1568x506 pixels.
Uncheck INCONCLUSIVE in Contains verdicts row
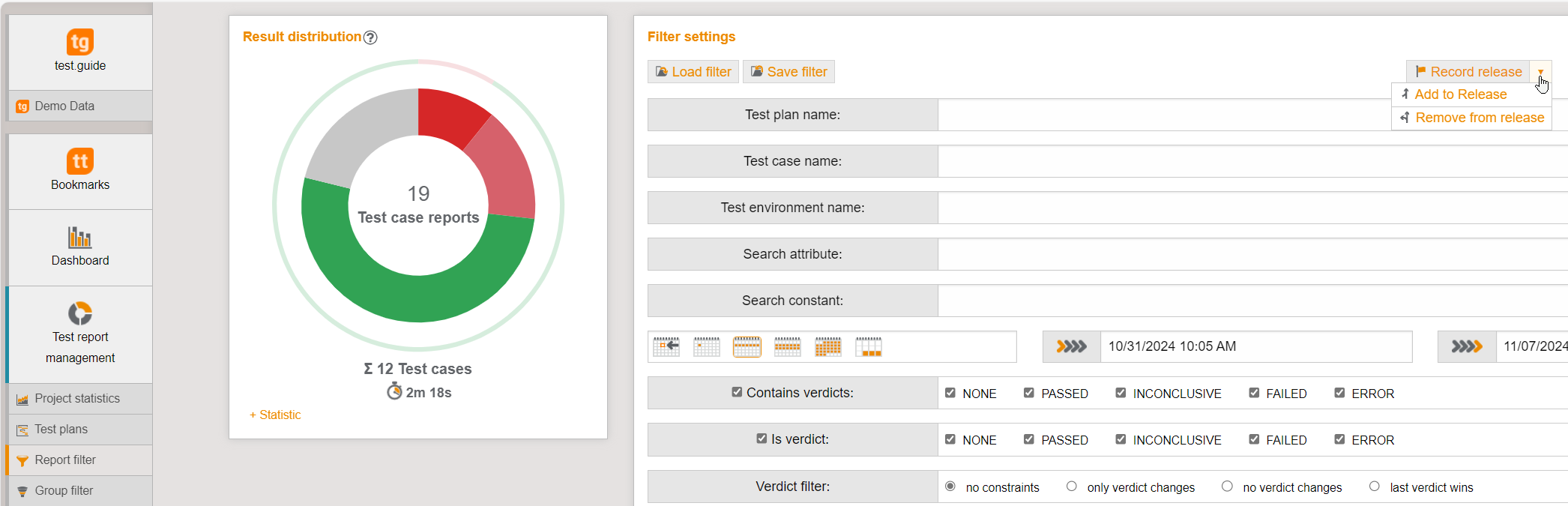click(1121, 393)
